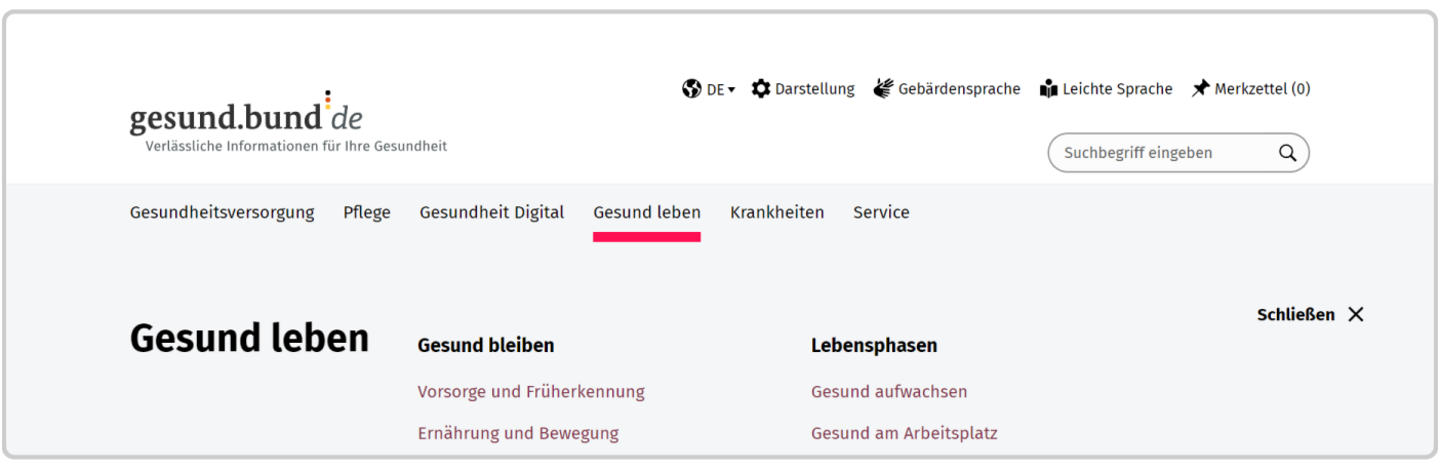Open the Gesundheitsversorgung menu
The height and width of the screenshot is (468, 1440).
tap(222, 212)
